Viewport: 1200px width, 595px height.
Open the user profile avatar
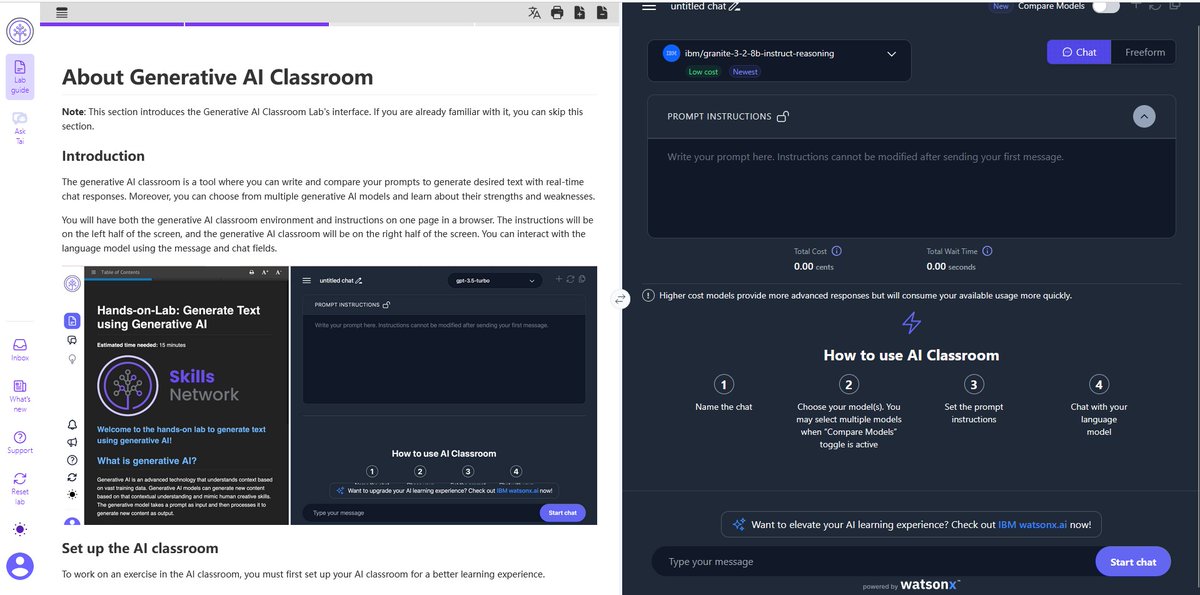pos(20,566)
